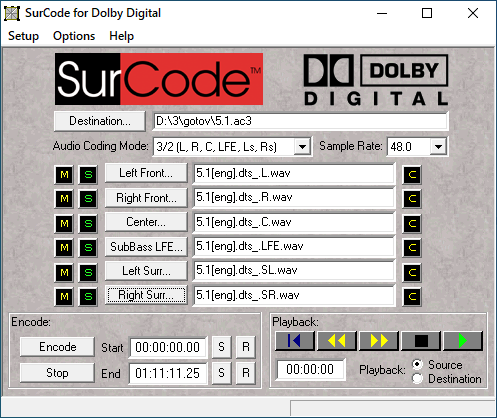The height and width of the screenshot is (418, 497).
Task: Set the Start time with S button
Action: 221,347
